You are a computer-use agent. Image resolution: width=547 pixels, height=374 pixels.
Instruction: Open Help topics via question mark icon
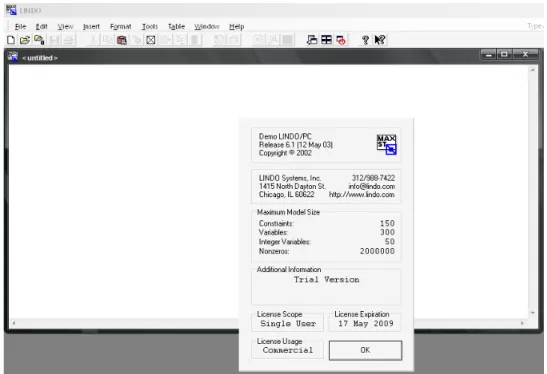tap(365, 40)
